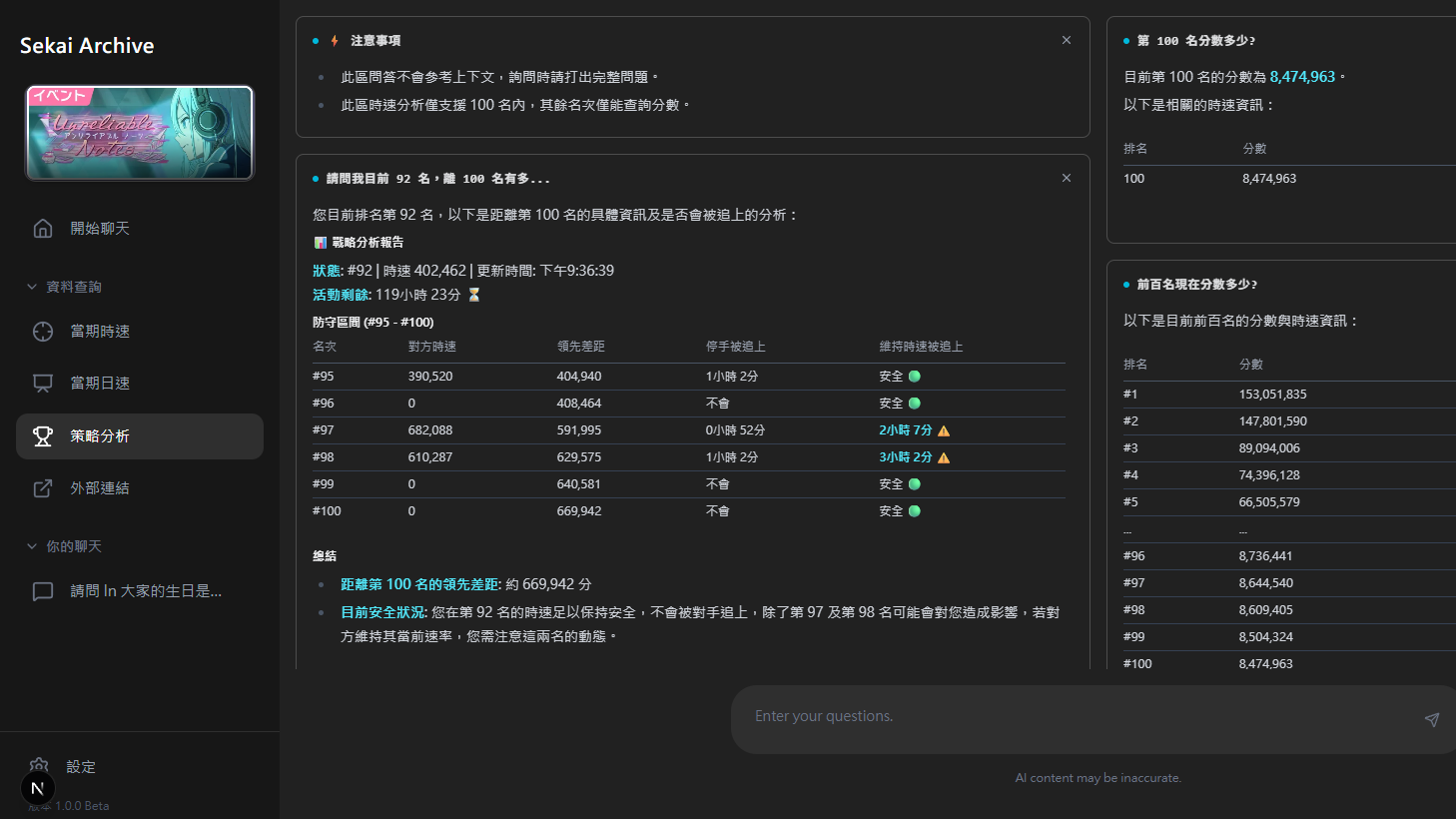Click the AI content may be inaccurate note
Image resolution: width=1456 pixels, height=819 pixels.
(x=1097, y=778)
